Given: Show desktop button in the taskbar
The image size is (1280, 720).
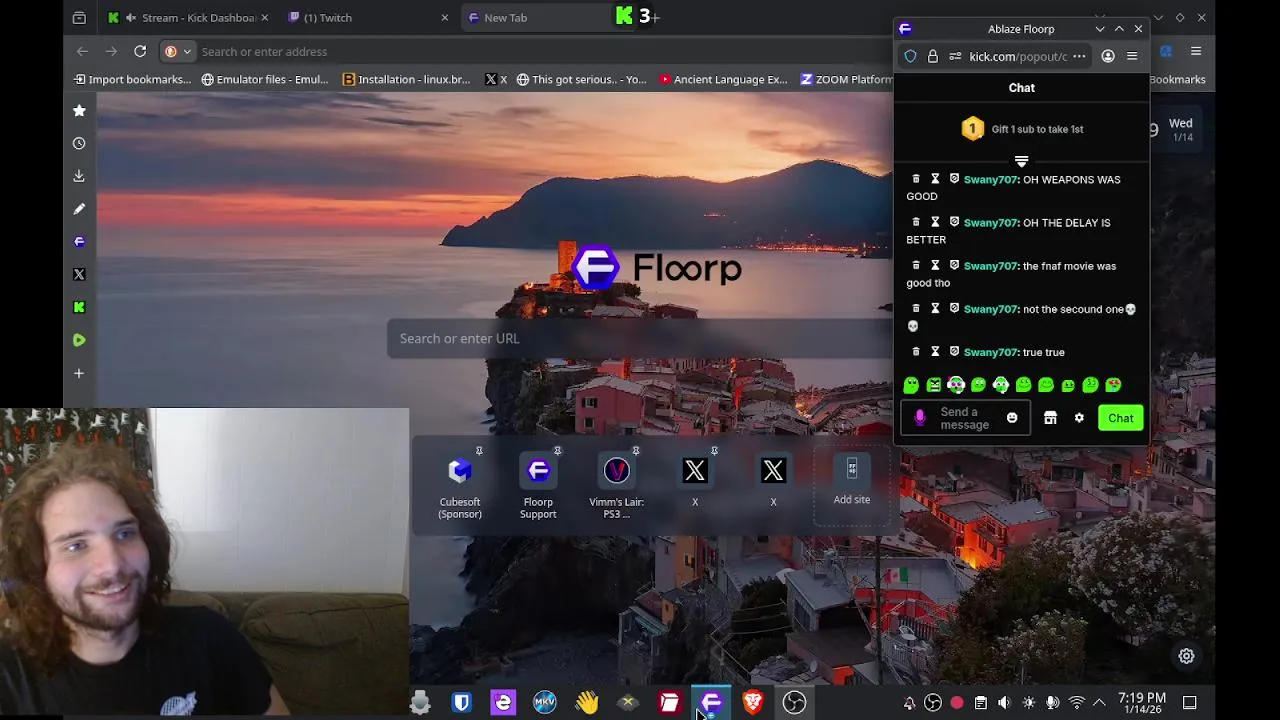Looking at the screenshot, I should tap(1190, 703).
